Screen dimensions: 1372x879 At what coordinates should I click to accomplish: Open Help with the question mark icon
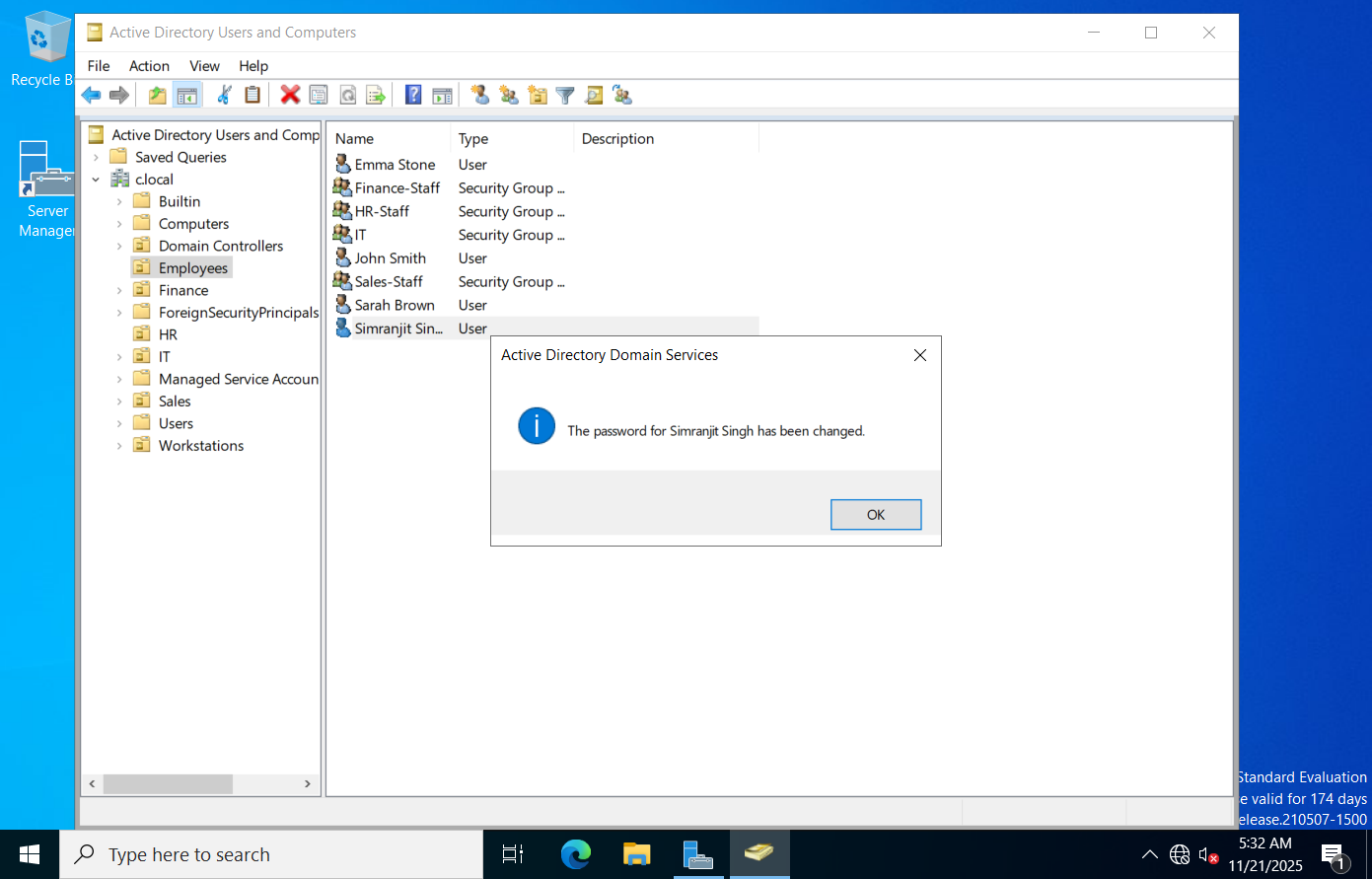[413, 95]
